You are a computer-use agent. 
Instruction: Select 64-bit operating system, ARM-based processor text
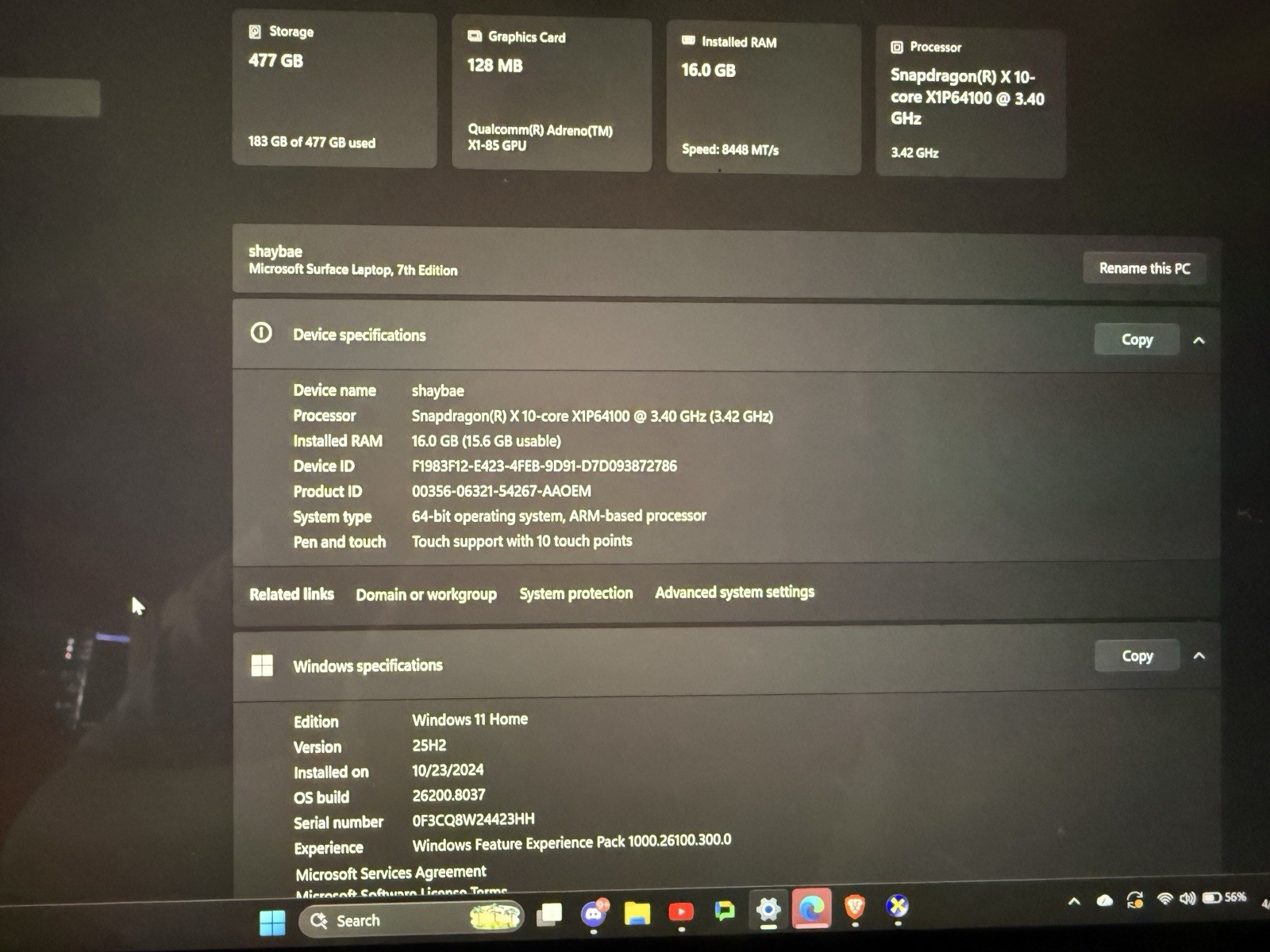point(559,516)
